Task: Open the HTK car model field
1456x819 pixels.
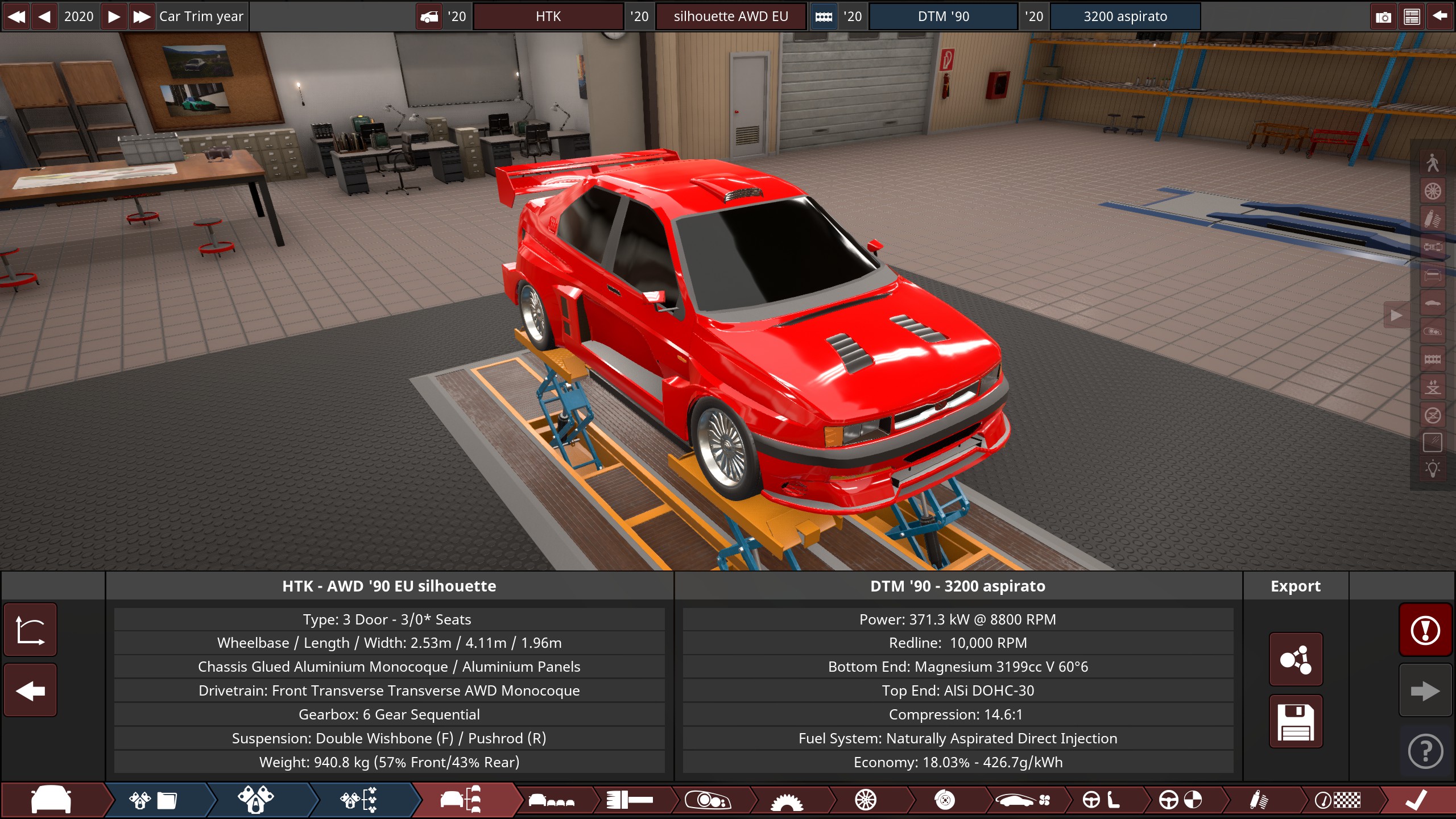Action: [548, 16]
